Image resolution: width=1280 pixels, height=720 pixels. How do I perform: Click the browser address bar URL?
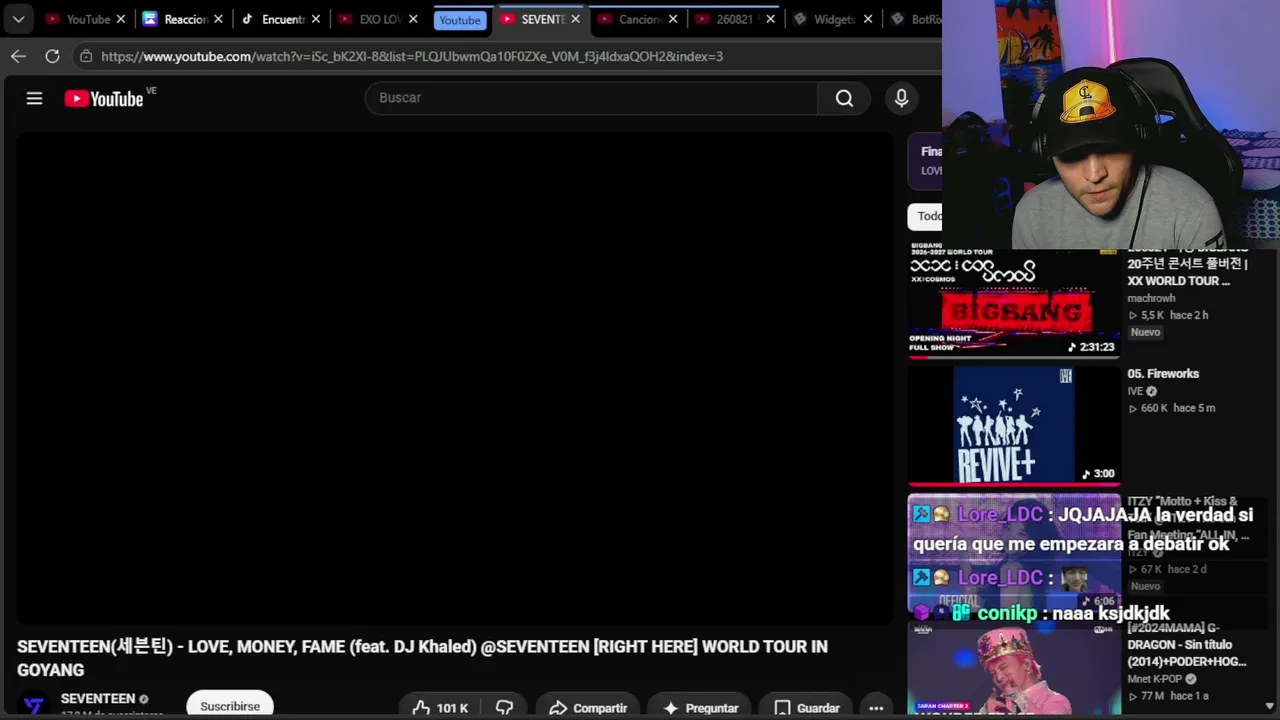coord(412,56)
